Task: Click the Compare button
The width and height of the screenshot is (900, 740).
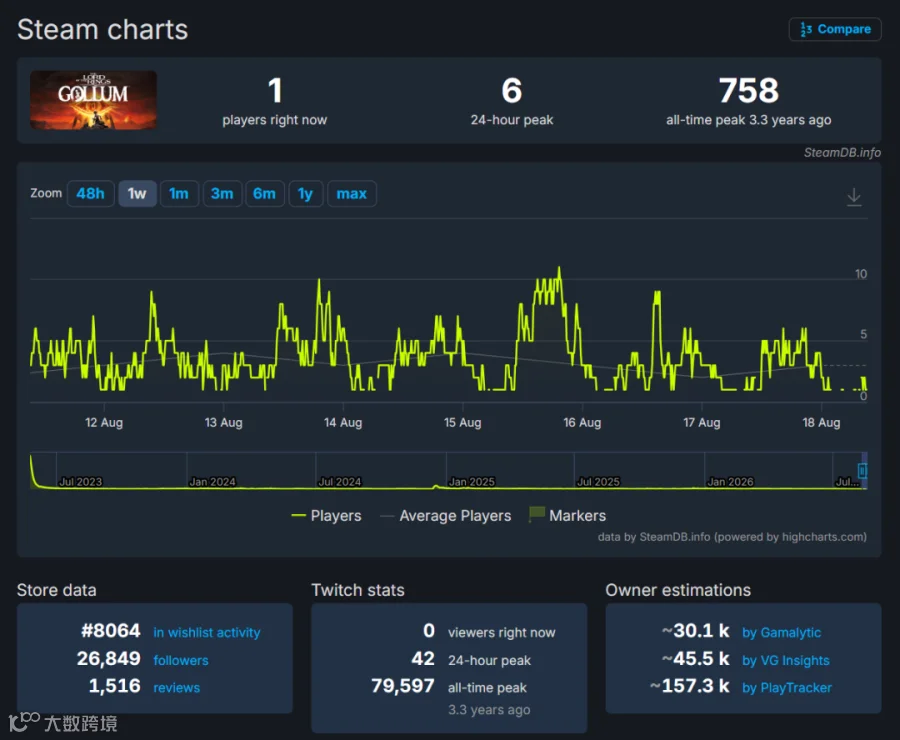Action: 835,29
